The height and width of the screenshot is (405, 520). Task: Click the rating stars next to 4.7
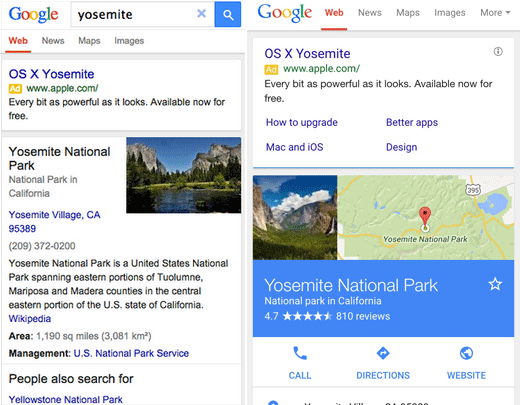click(x=307, y=316)
